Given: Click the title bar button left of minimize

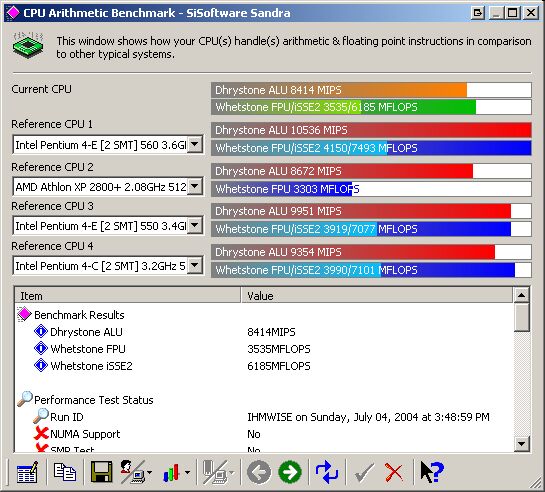Looking at the screenshot, I should click(478, 14).
